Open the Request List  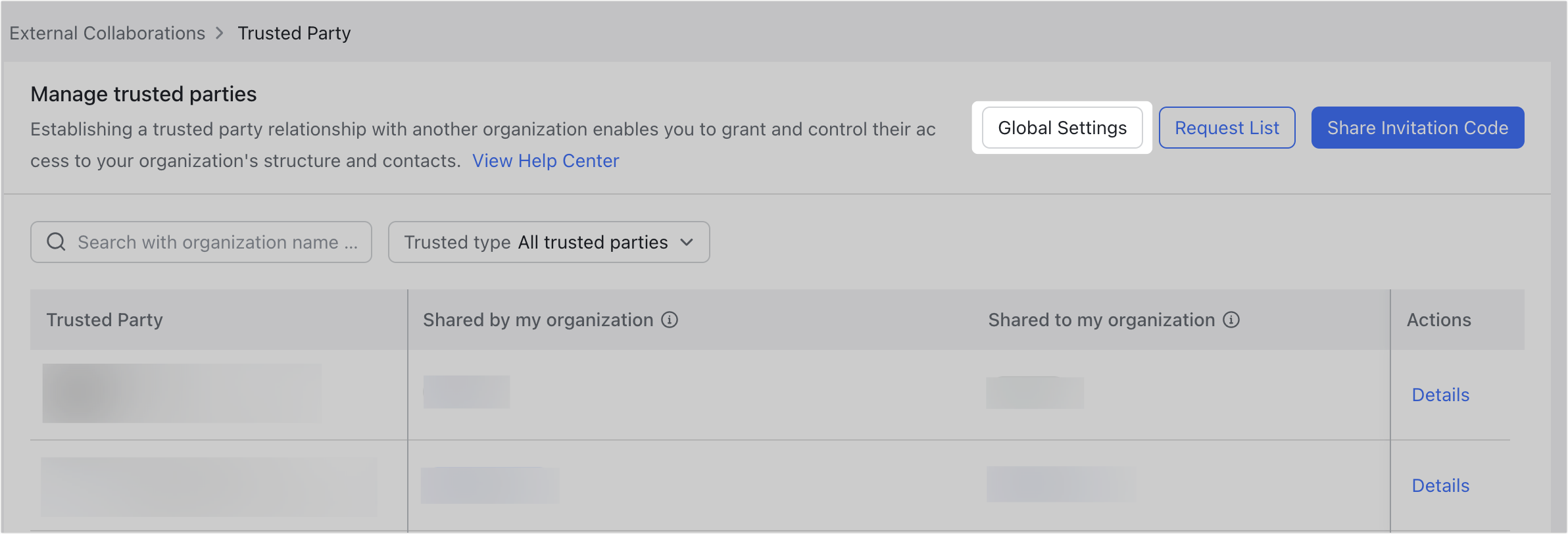[x=1227, y=128]
